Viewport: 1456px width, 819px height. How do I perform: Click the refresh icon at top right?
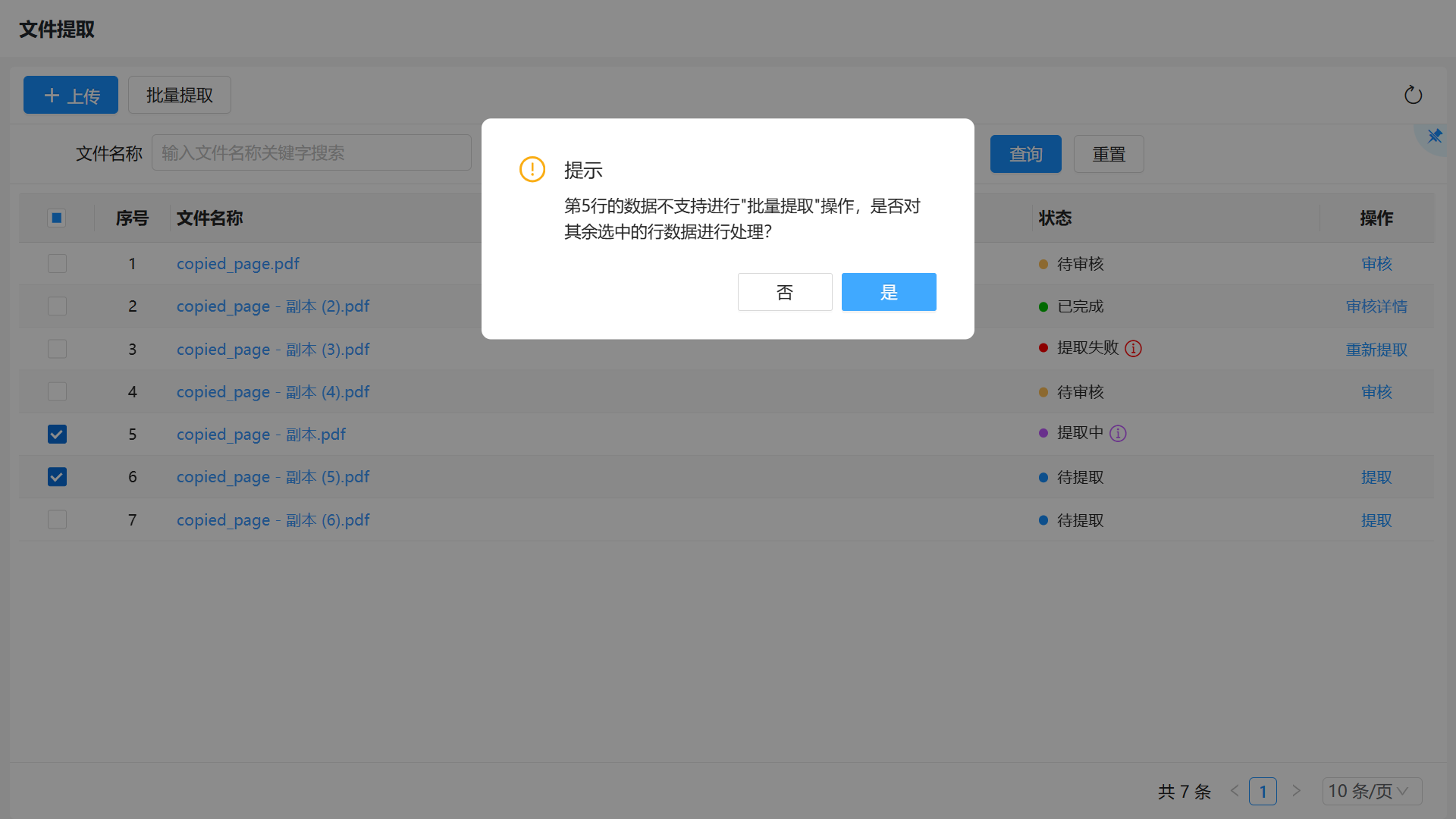[1413, 95]
